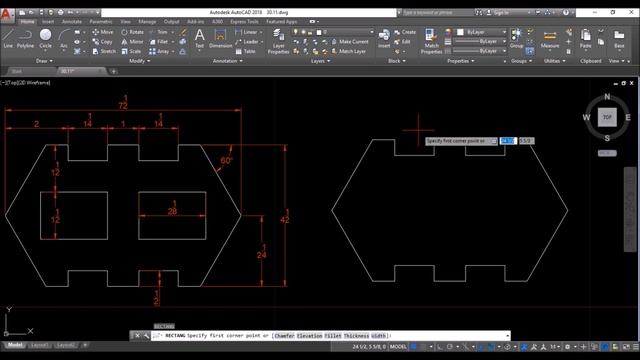This screenshot has height=360, width=640.
Task: Open the Measure utility
Action: (x=550, y=39)
